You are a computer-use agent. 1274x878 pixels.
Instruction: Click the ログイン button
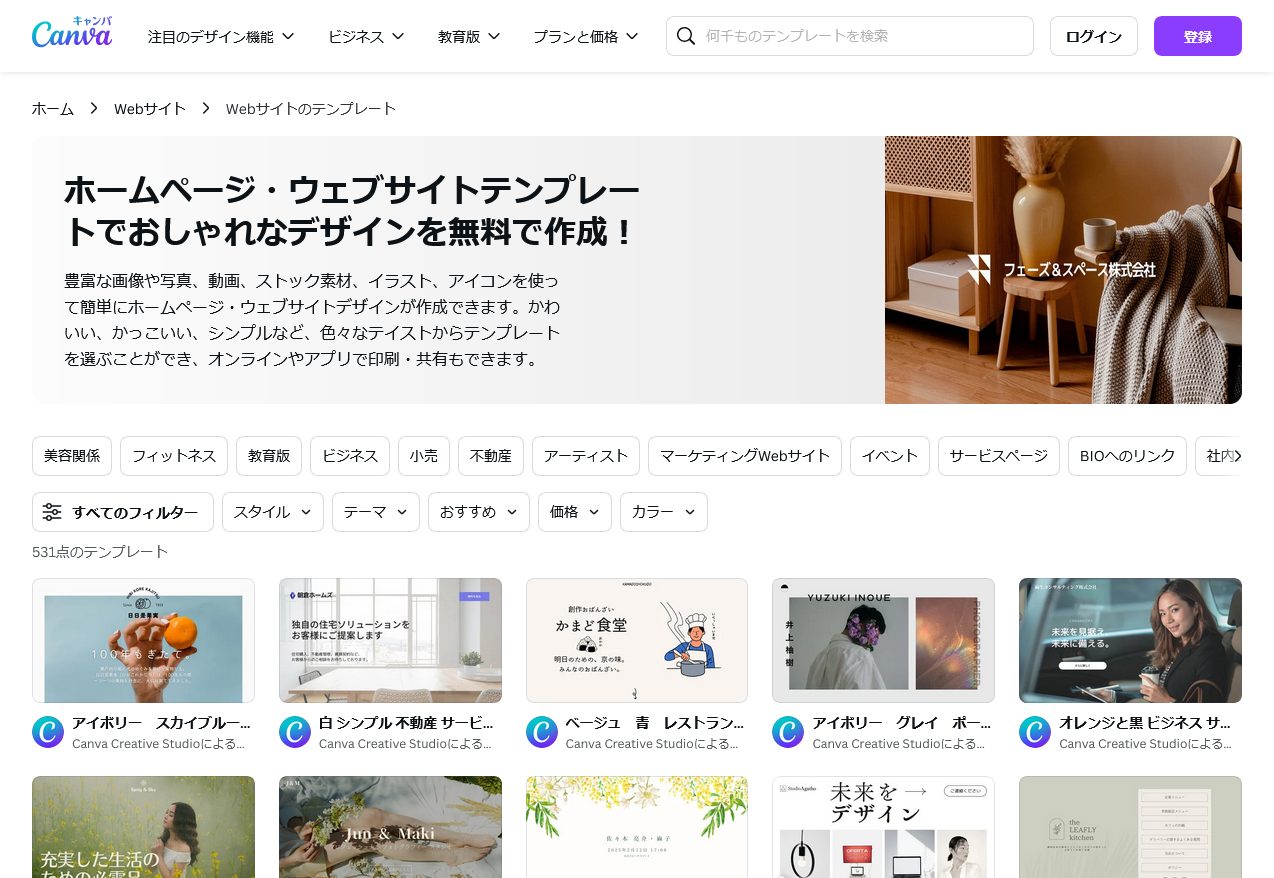(x=1094, y=36)
